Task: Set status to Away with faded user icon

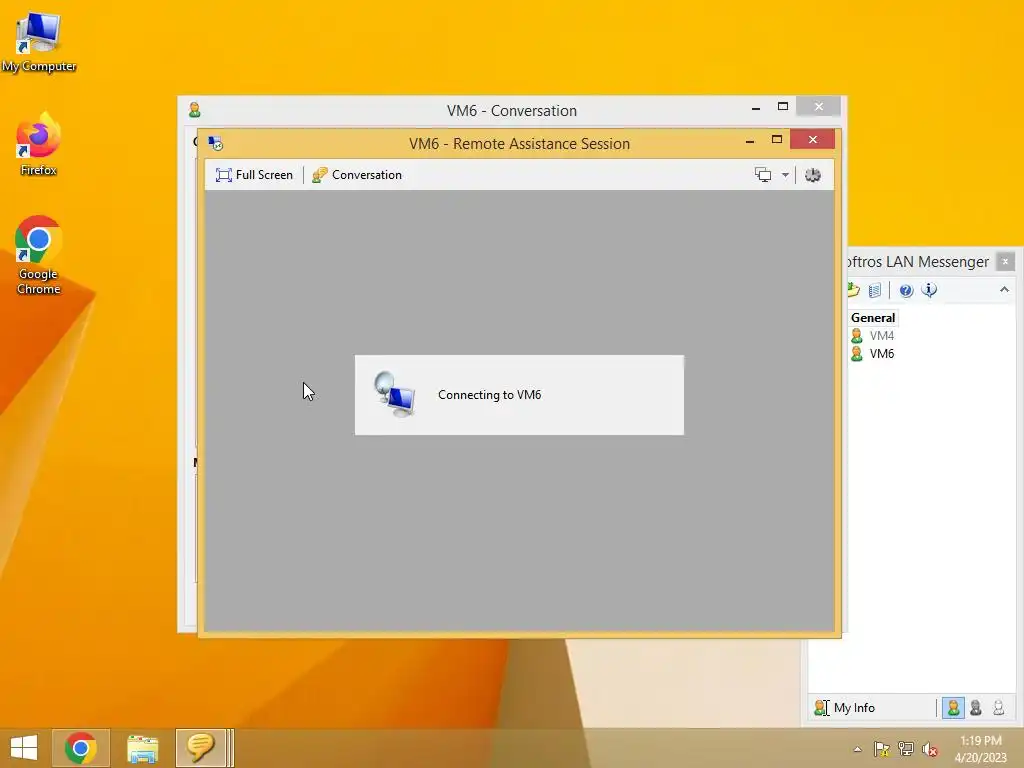Action: click(x=999, y=708)
